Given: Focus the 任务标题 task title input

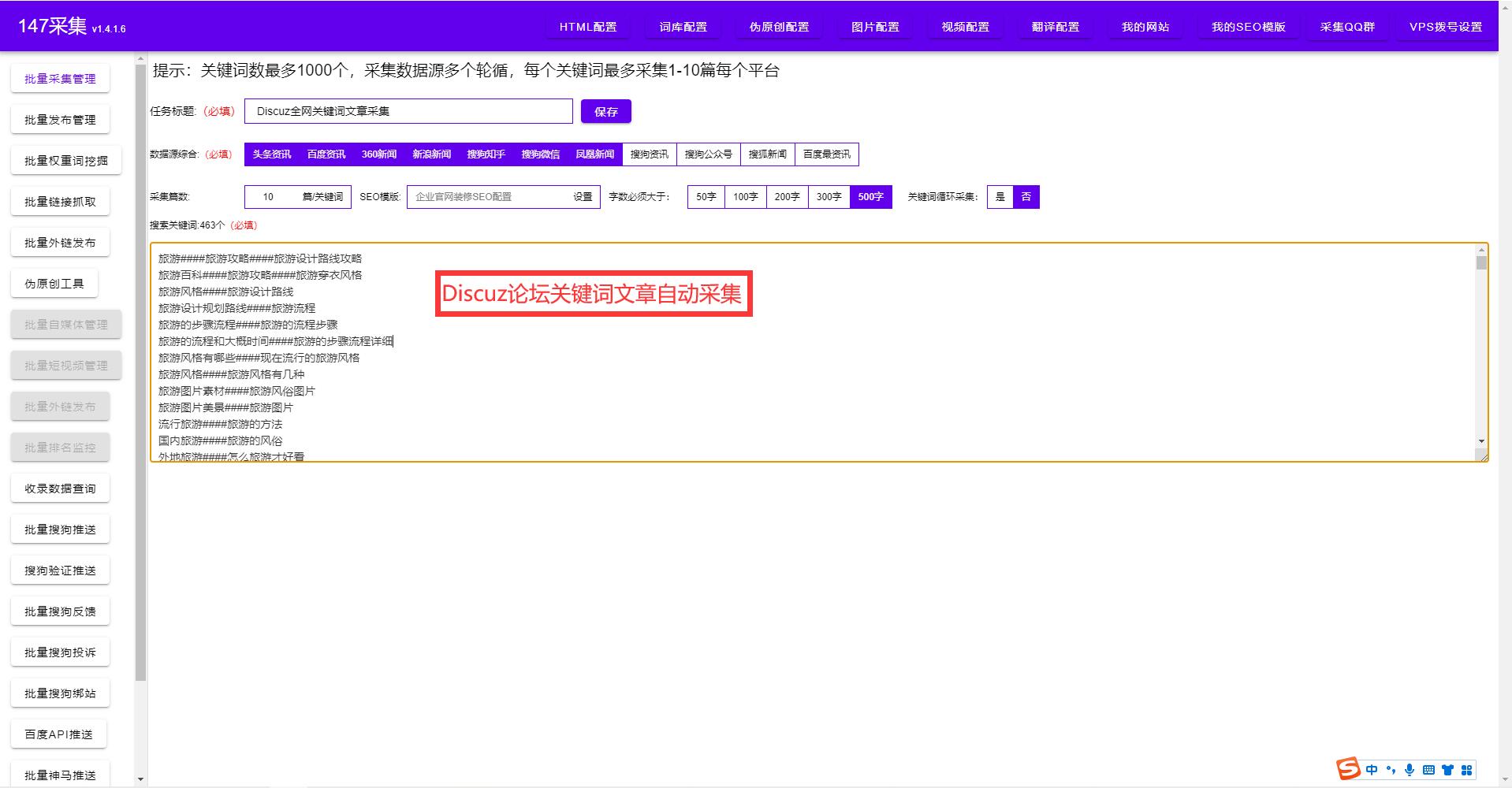Looking at the screenshot, I should (408, 111).
